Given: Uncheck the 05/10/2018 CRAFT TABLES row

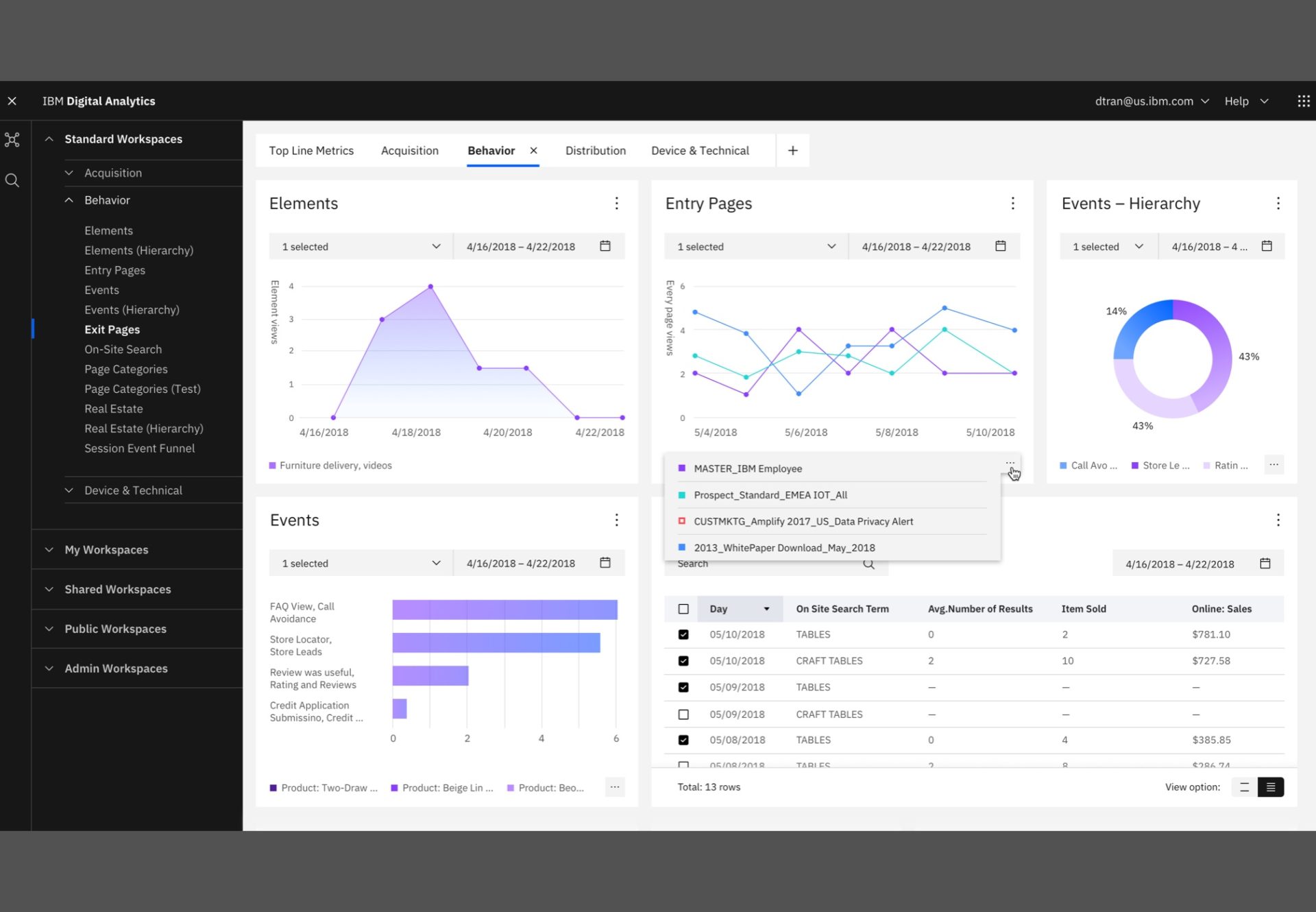Looking at the screenshot, I should click(683, 661).
